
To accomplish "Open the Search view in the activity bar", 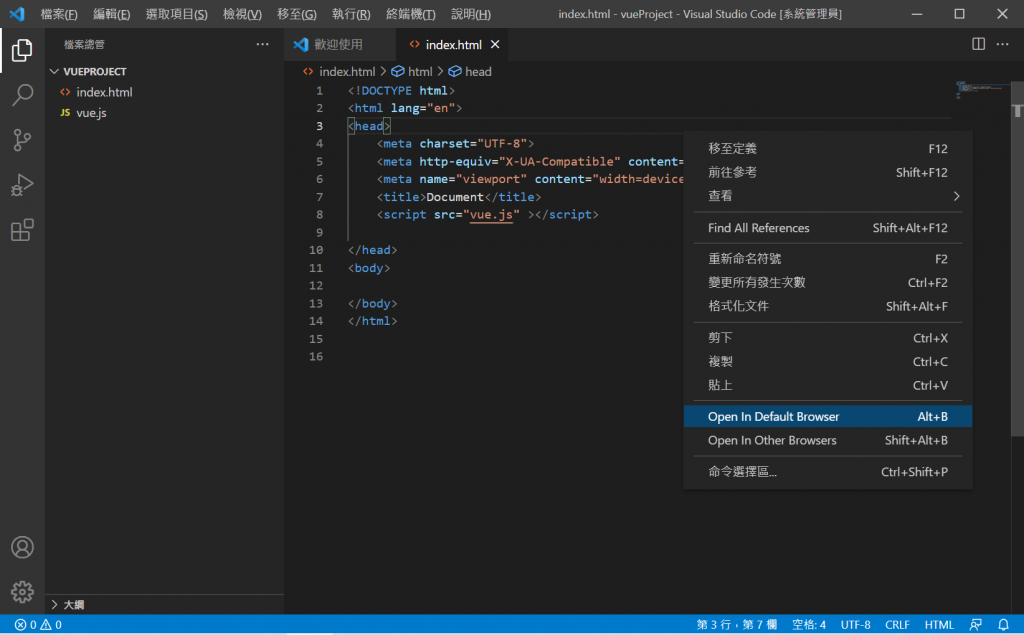I will pos(22,95).
